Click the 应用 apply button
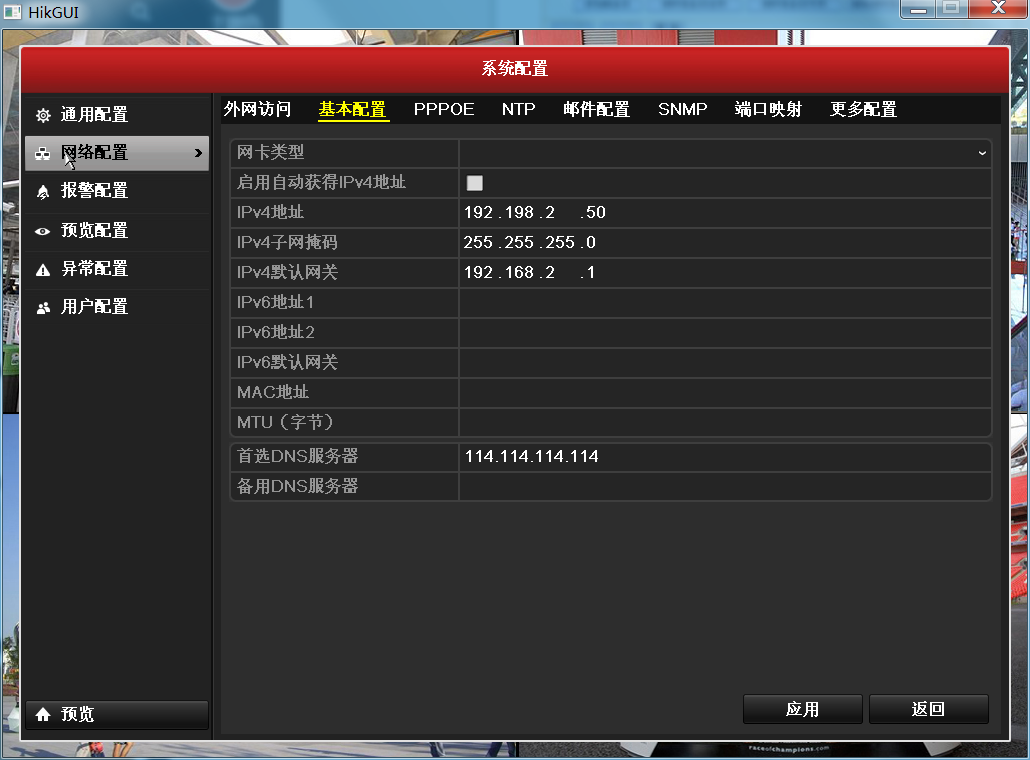Image resolution: width=1030 pixels, height=760 pixels. point(802,708)
